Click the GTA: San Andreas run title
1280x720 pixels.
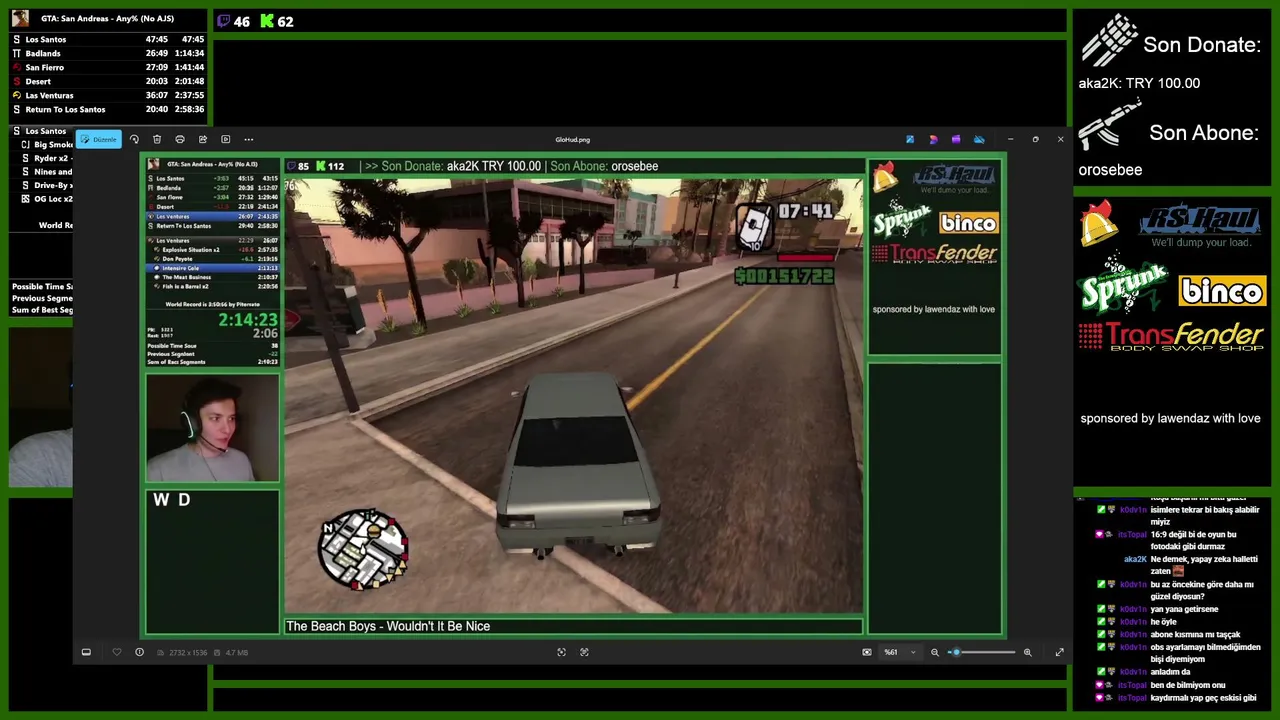coord(107,18)
